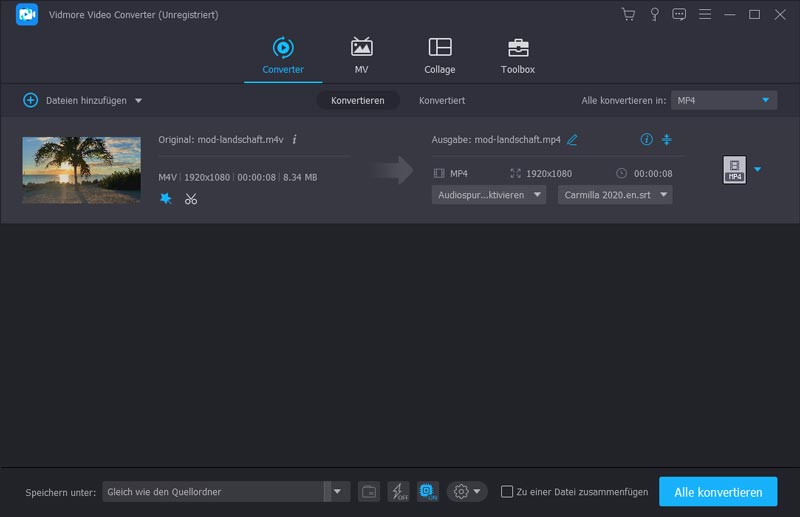Rename output file with pencil icon
Image resolution: width=800 pixels, height=517 pixels.
pyautogui.click(x=572, y=140)
